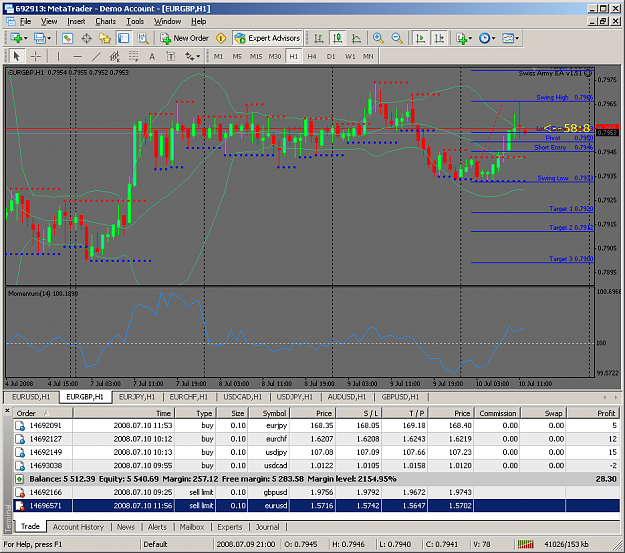Select the Horizontal Line drawing tool
Image resolution: width=625 pixels, height=553 pixels.
coord(77,57)
